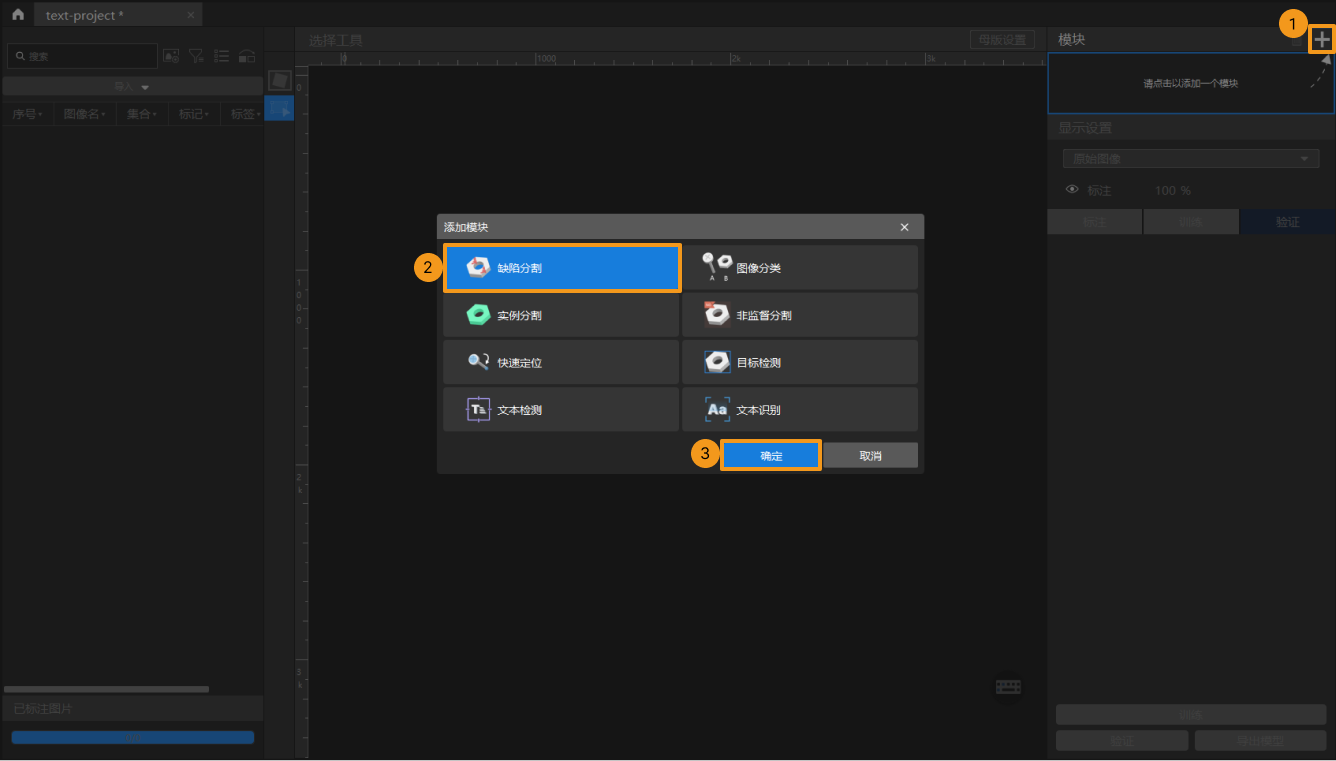Switch to the 标注 tab

1094,222
